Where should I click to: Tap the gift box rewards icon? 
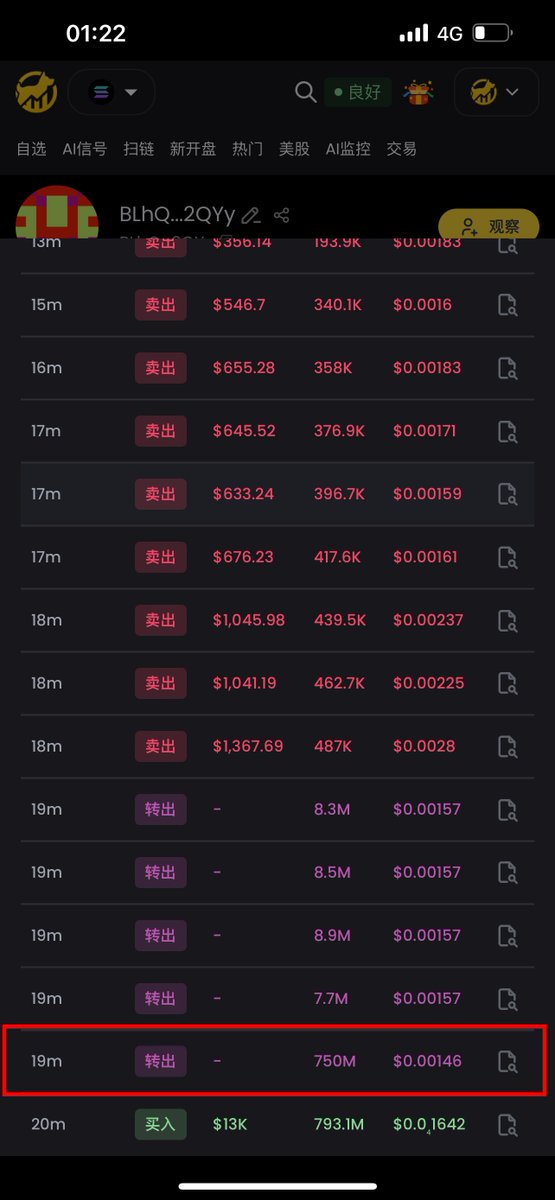(418, 92)
